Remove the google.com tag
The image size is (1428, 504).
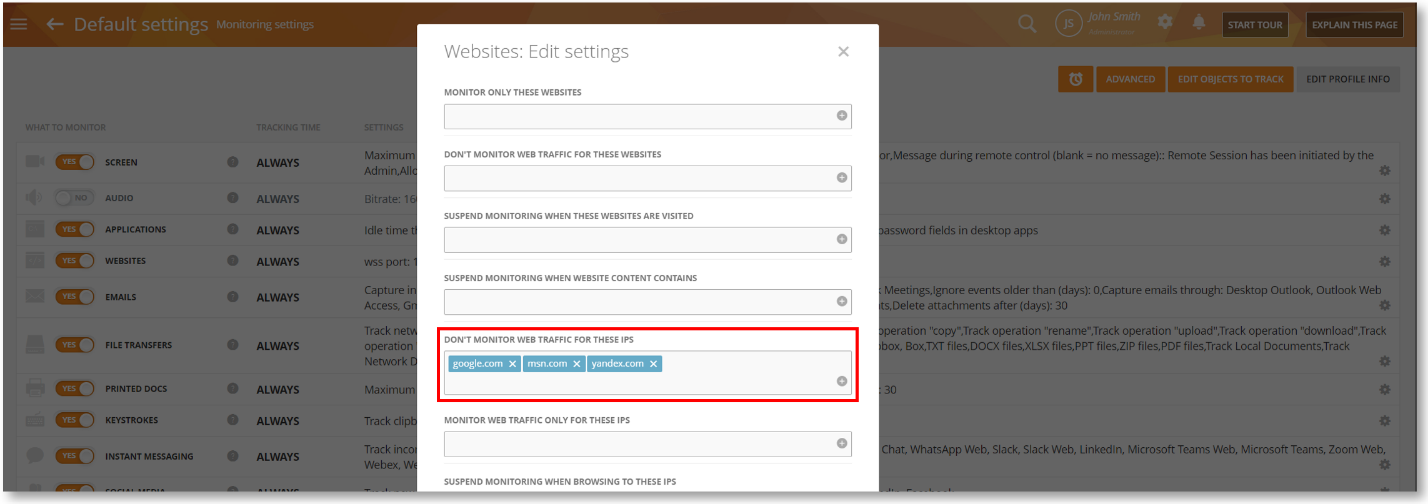click(512, 364)
